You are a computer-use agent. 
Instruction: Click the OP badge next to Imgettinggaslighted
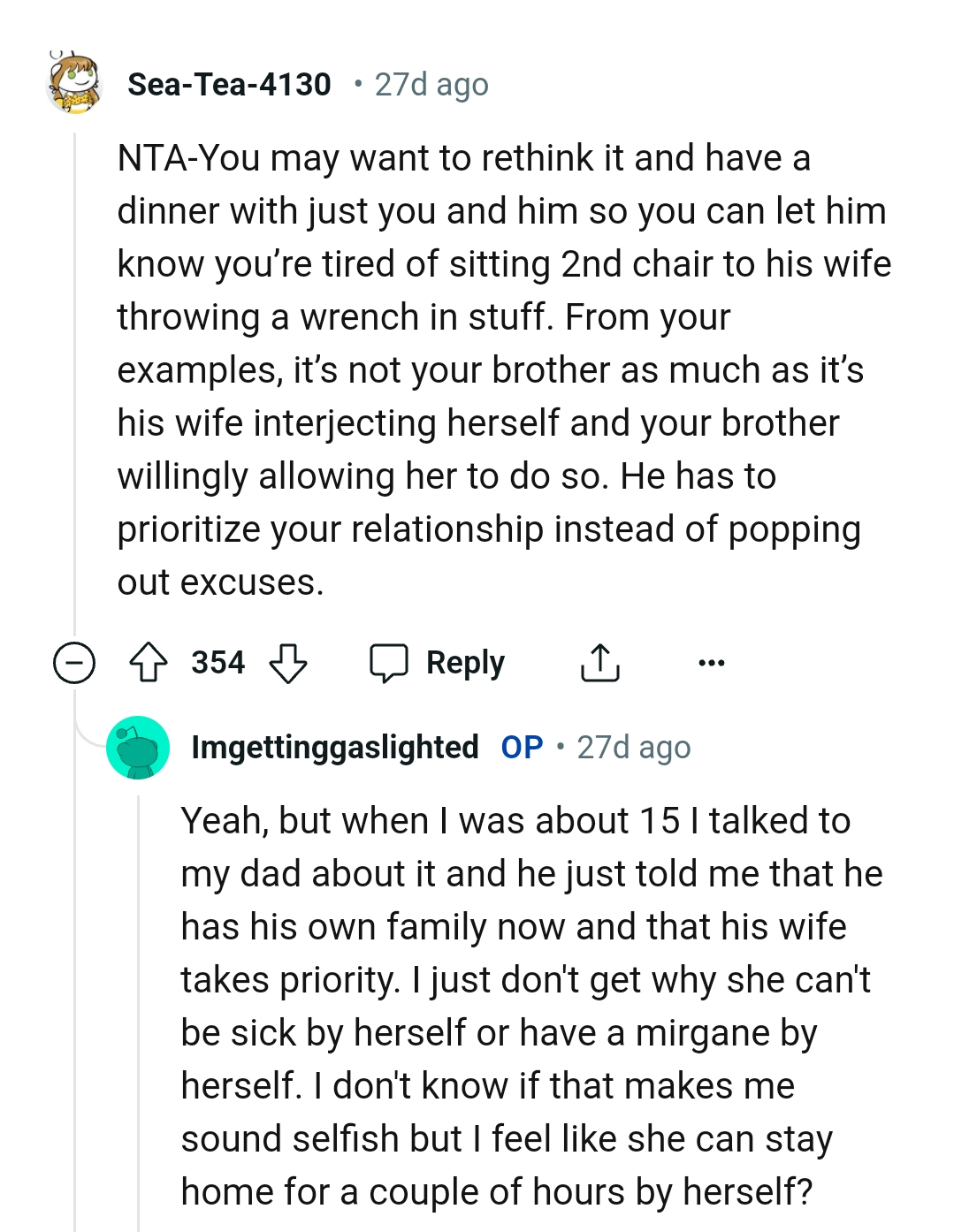(x=520, y=747)
